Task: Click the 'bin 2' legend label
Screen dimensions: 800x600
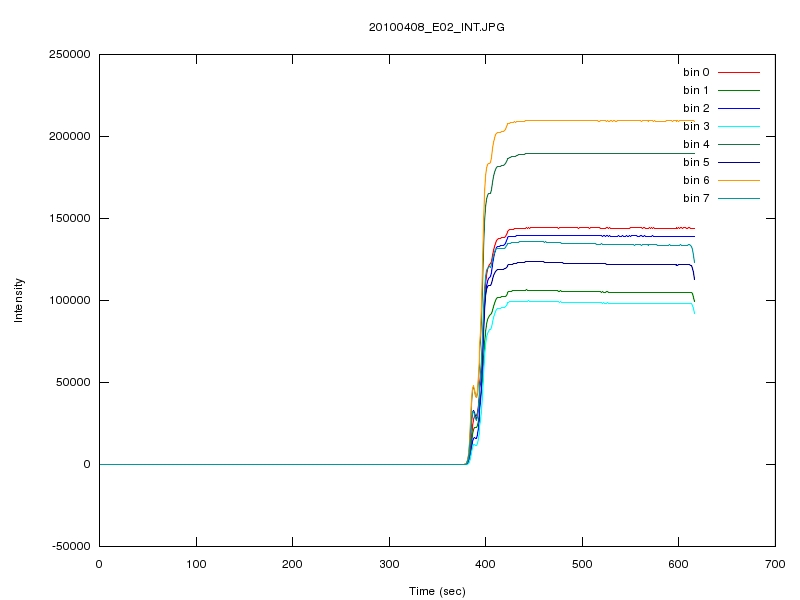Action: 696,108
